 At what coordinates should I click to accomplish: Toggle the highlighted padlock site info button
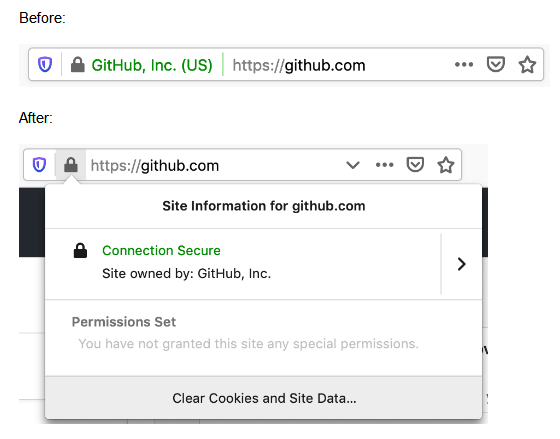click(x=71, y=165)
